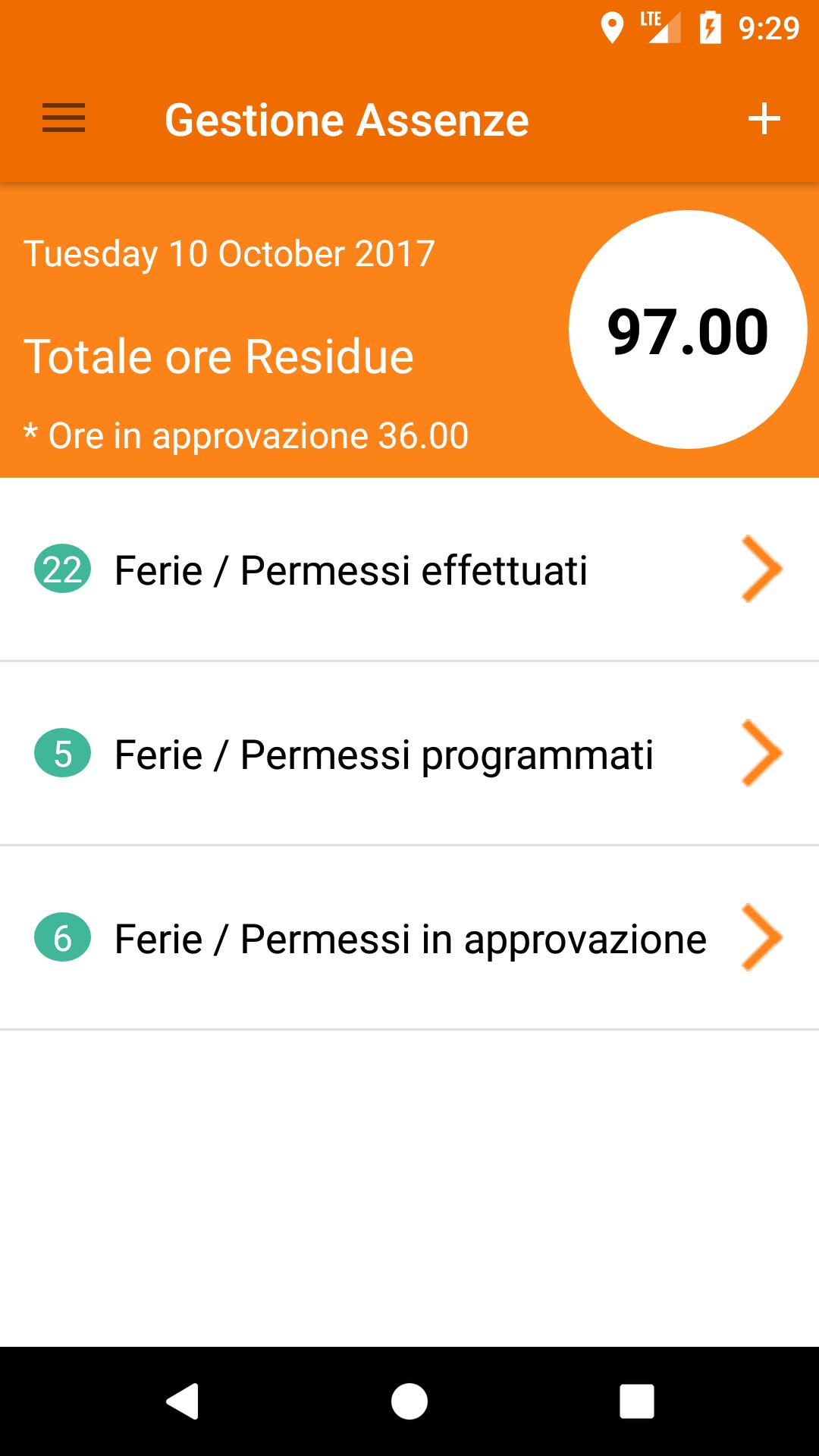819x1456 pixels.
Task: Select Ferie / Permessi in approvazione entry
Action: (409, 939)
